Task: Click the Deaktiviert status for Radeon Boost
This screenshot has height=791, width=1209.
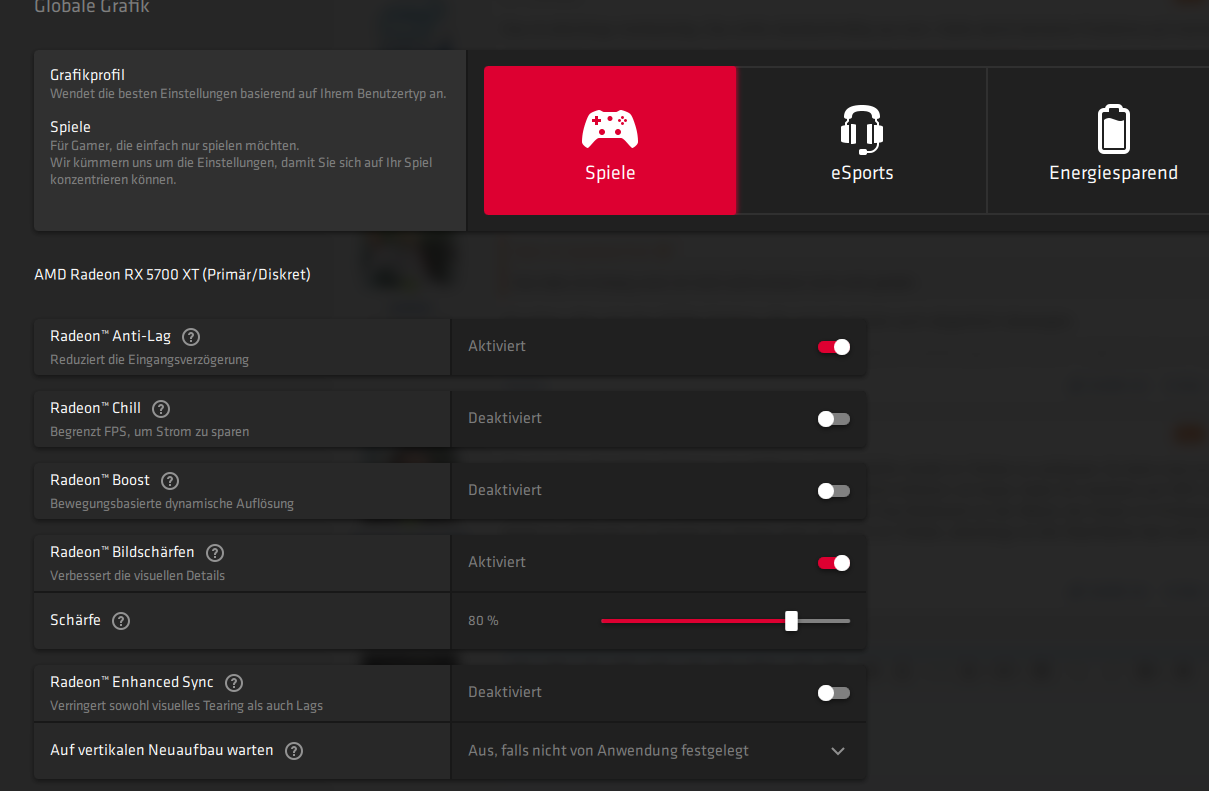Action: [x=505, y=490]
